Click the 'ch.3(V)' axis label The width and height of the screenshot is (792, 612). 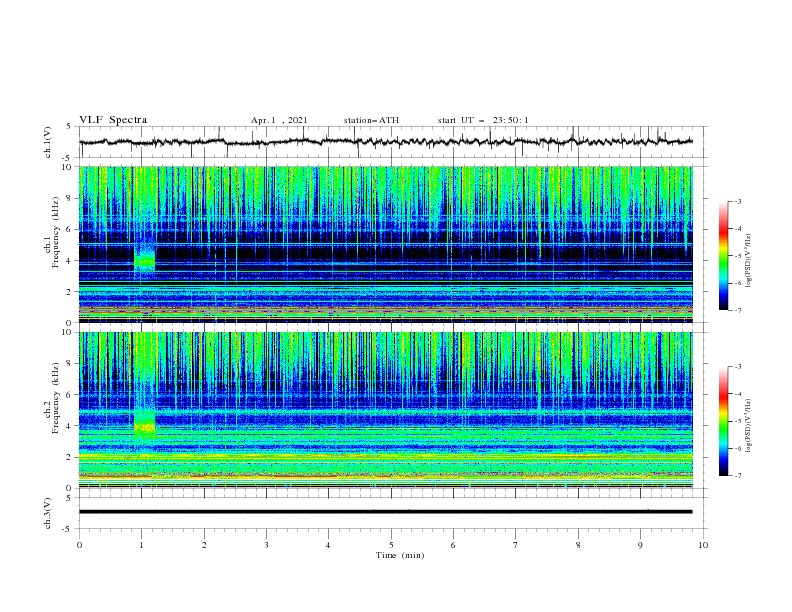click(48, 513)
